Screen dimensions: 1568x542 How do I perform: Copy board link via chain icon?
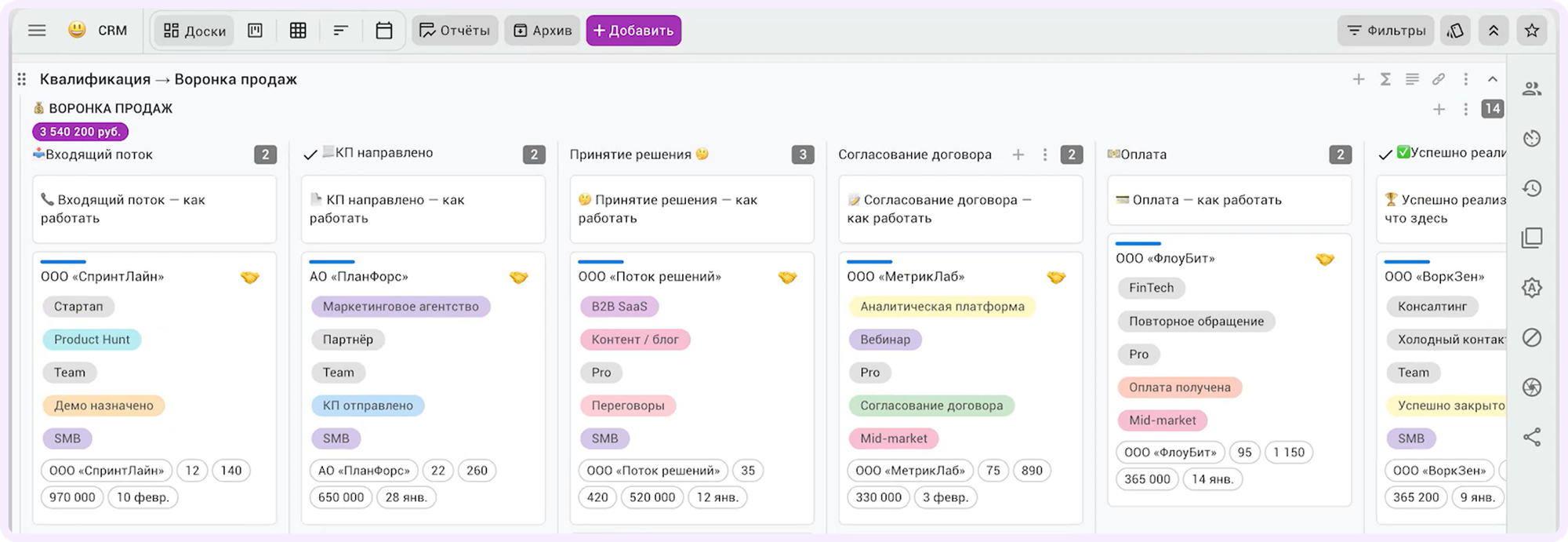point(1439,79)
